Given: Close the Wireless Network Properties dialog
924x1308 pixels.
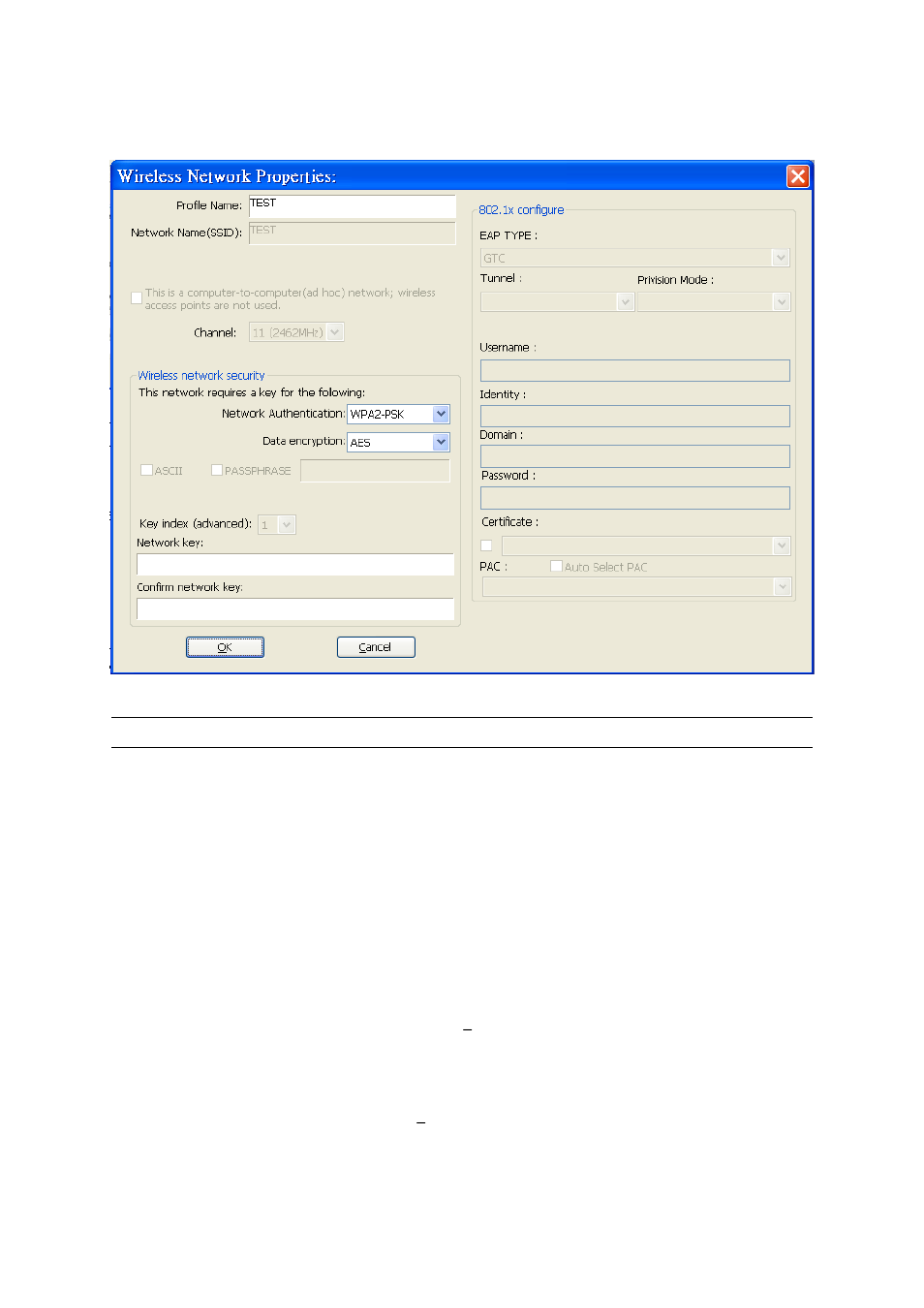Looking at the screenshot, I should coord(797,176).
